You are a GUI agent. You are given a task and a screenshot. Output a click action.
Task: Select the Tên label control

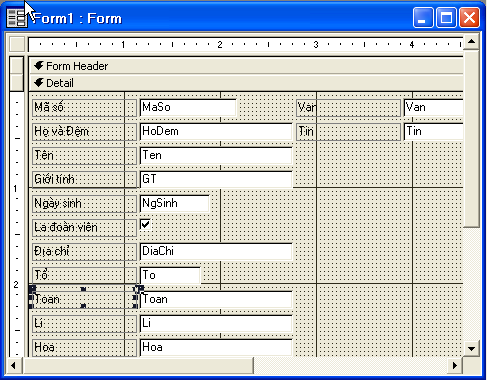[x=84, y=155]
